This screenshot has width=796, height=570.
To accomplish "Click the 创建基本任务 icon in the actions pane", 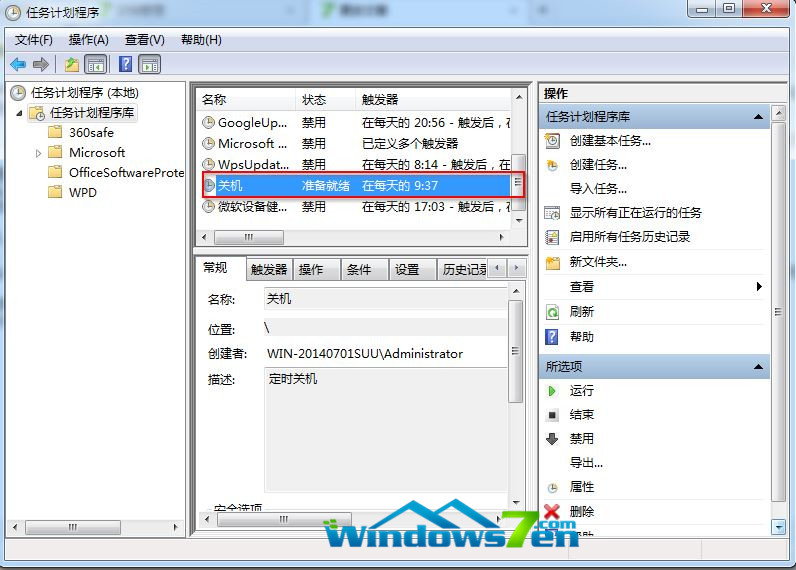I will pos(552,141).
